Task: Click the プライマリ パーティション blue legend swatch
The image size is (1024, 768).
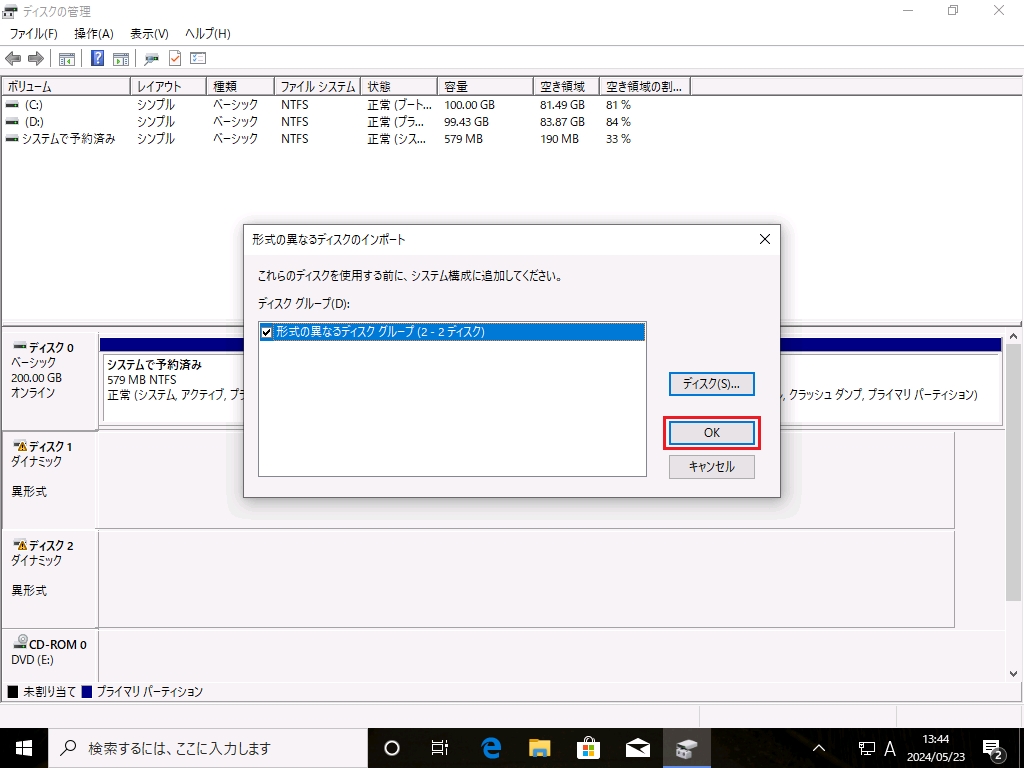Action: tap(86, 691)
